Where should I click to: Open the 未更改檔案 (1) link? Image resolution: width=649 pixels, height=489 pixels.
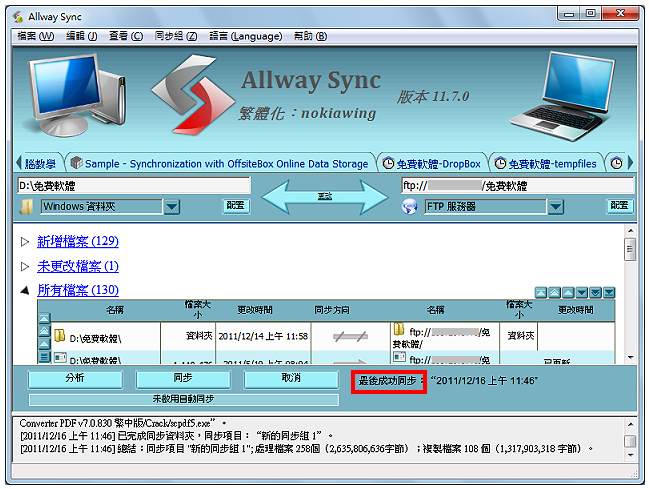tap(78, 266)
